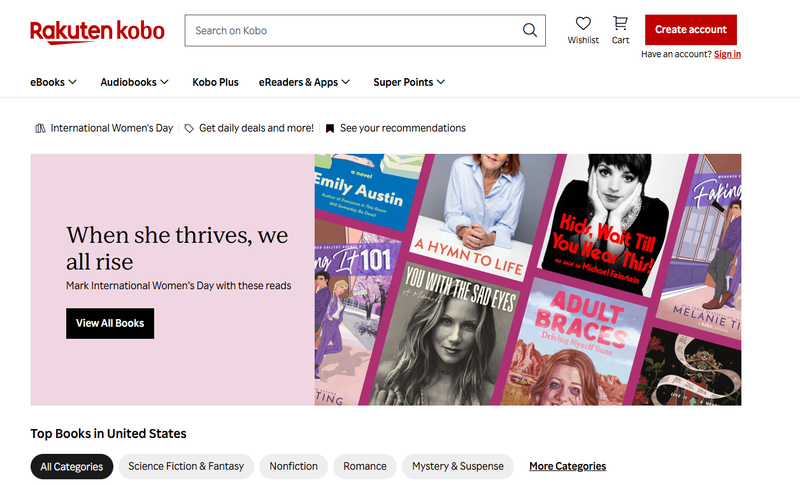Open the shopping Cart icon
Screen dimensions: 800x485
620,23
